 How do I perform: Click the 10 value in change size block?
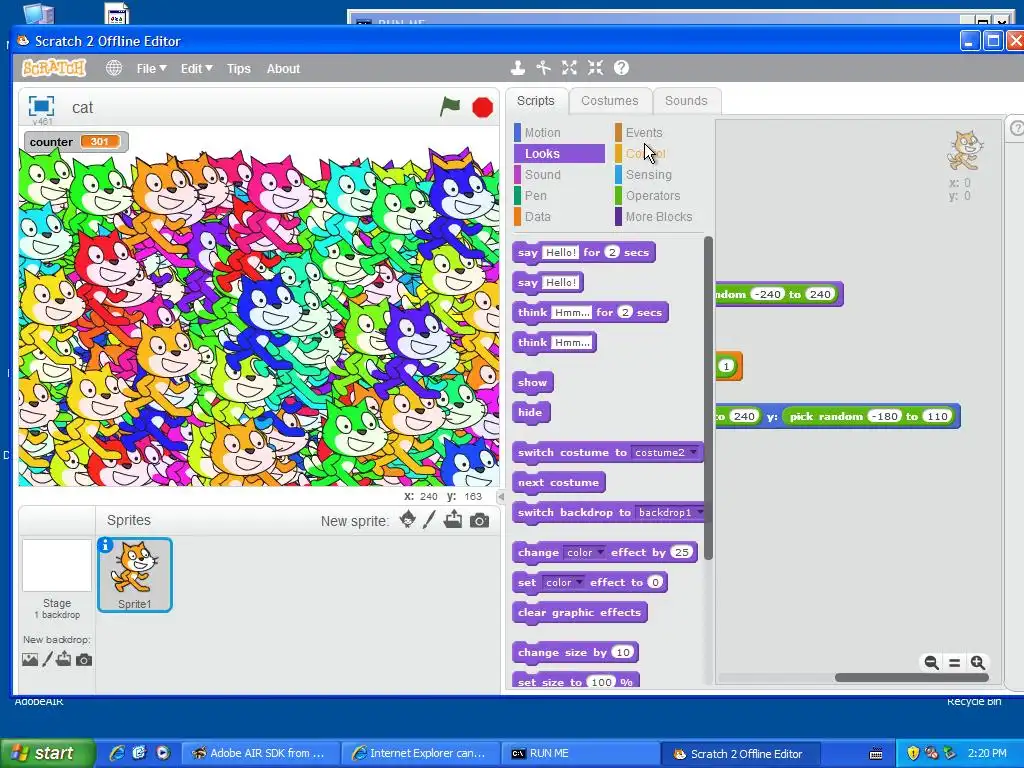623,652
